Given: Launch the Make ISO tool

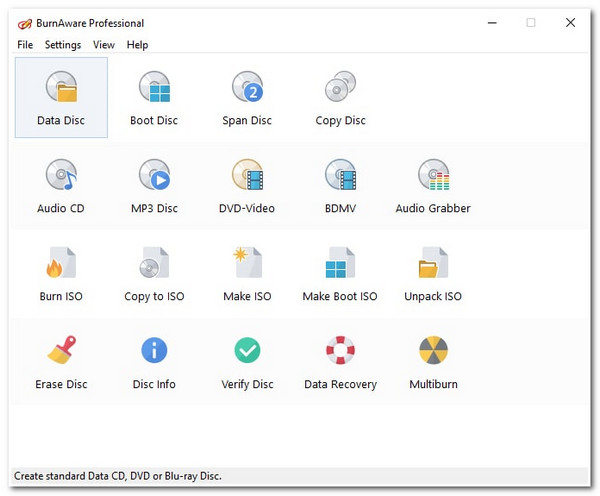Looking at the screenshot, I should (247, 274).
